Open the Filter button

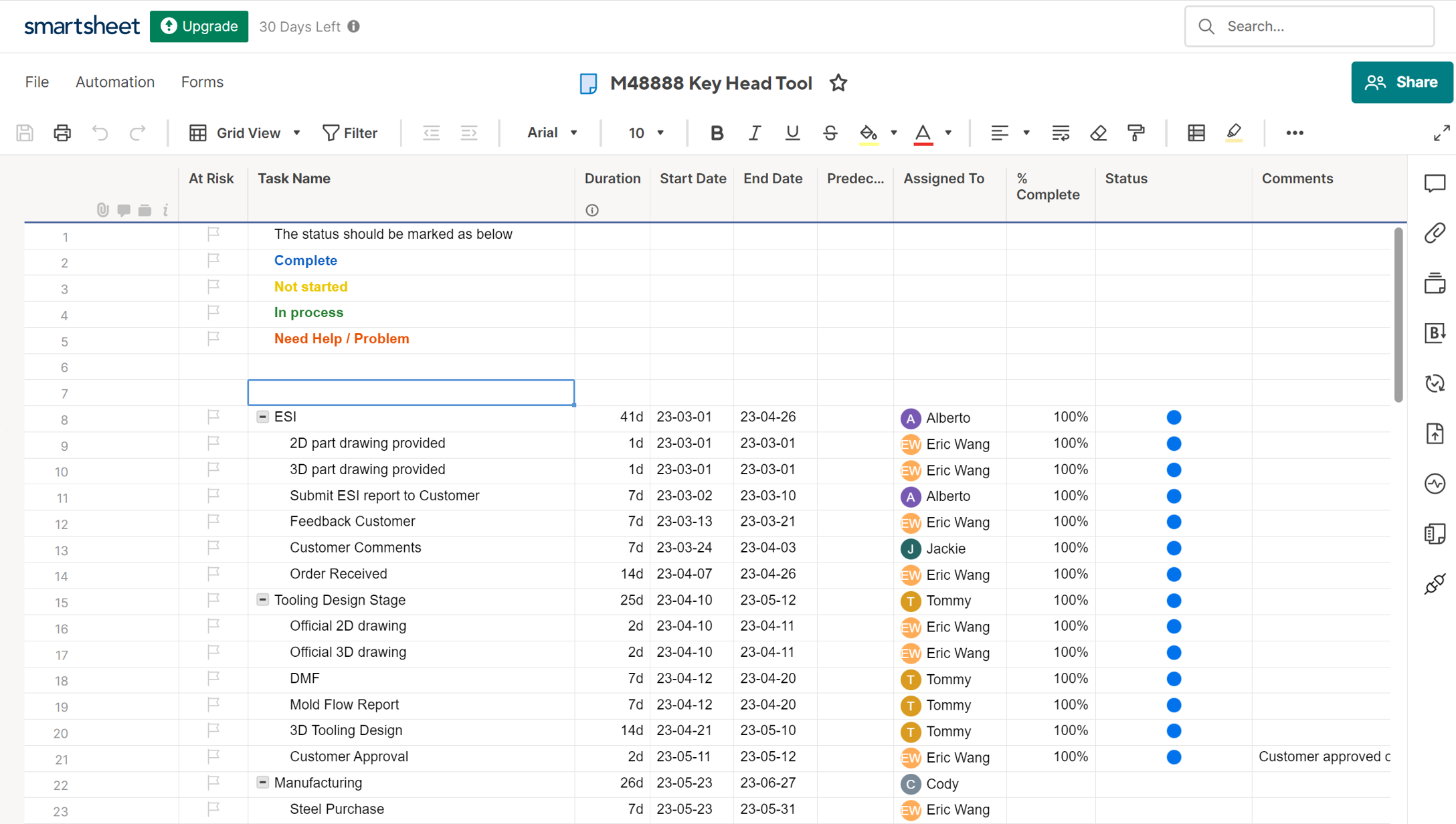tap(349, 133)
